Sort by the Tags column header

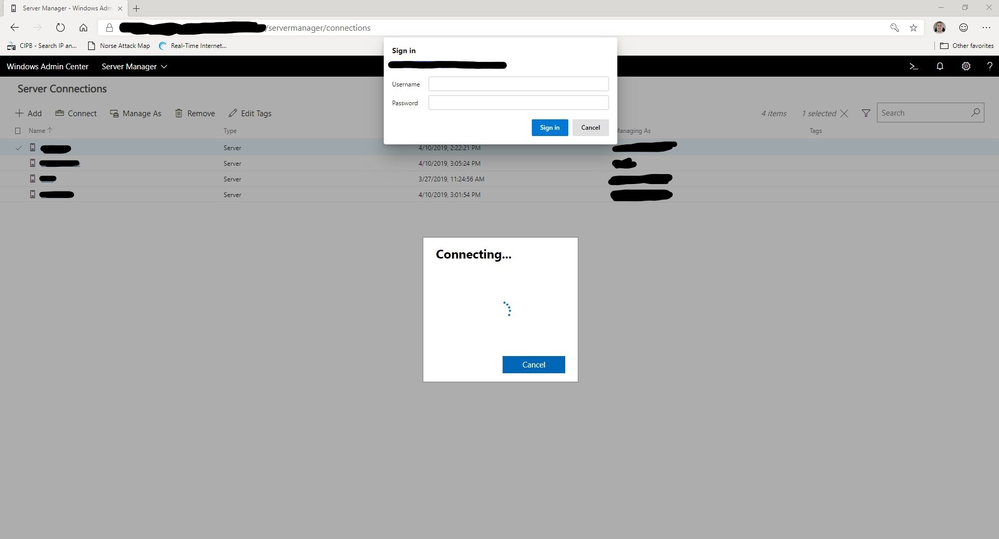point(816,131)
